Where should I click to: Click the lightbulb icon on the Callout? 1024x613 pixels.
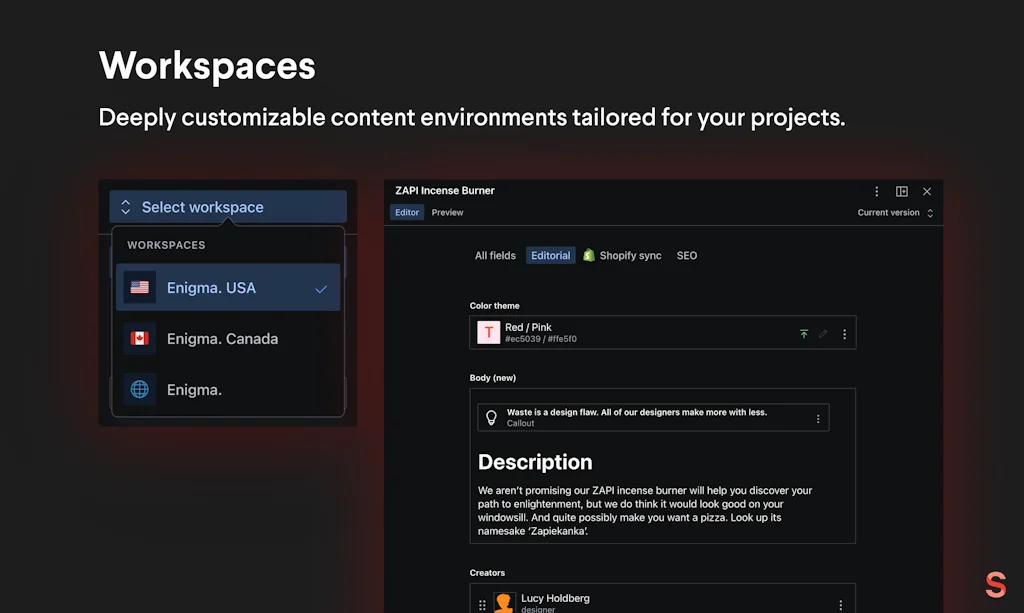pos(491,417)
